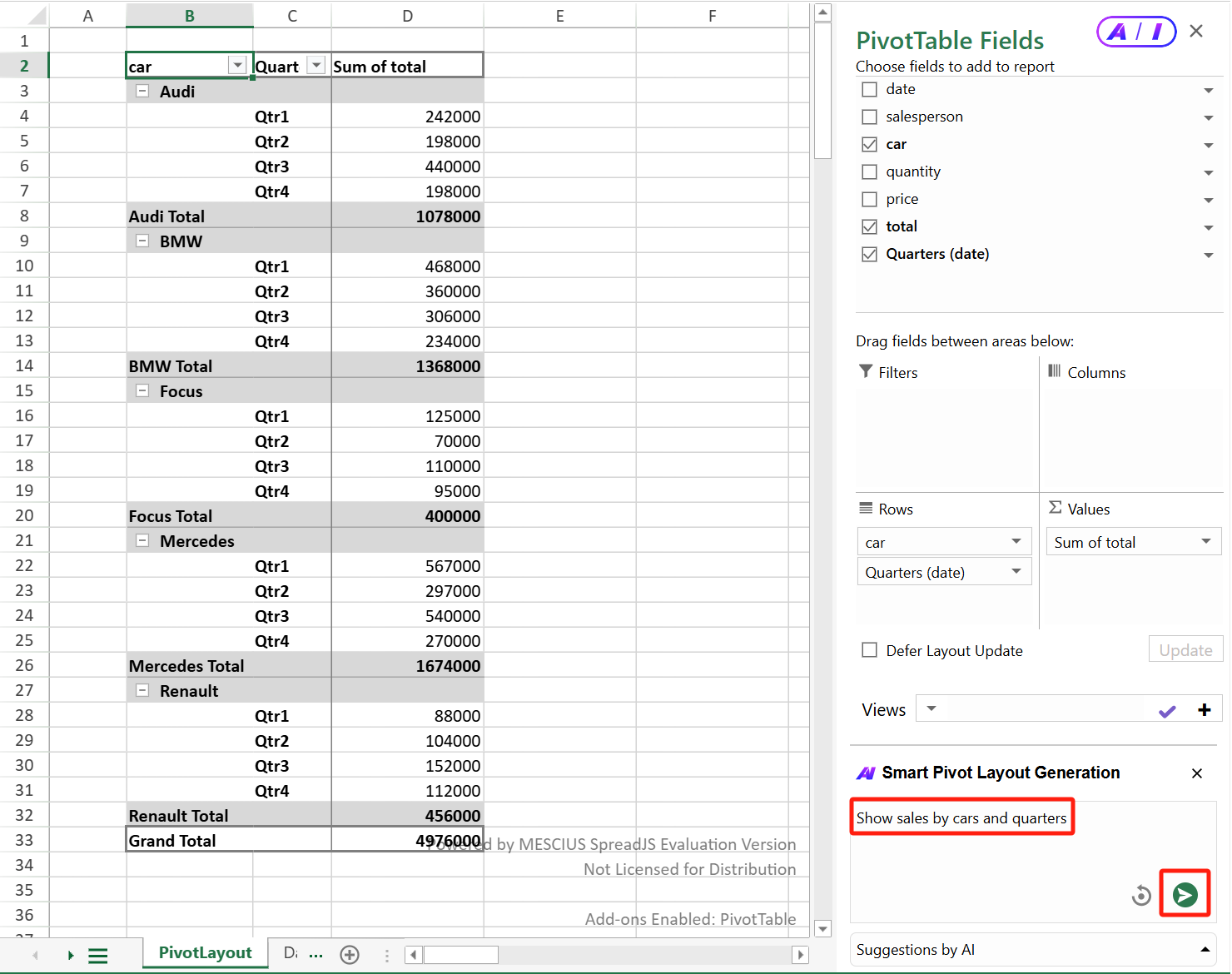Open the Sum of total dropdown in Values

click(x=1206, y=541)
